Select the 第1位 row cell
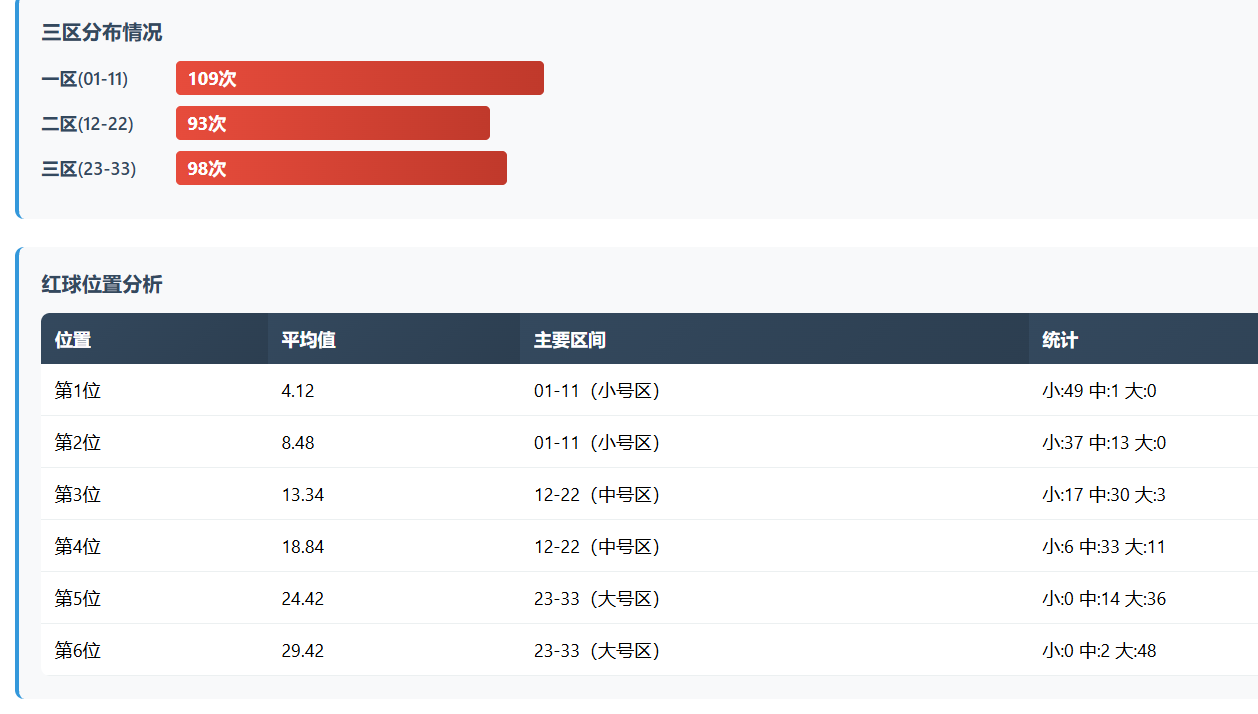The image size is (1258, 714). click(x=78, y=391)
